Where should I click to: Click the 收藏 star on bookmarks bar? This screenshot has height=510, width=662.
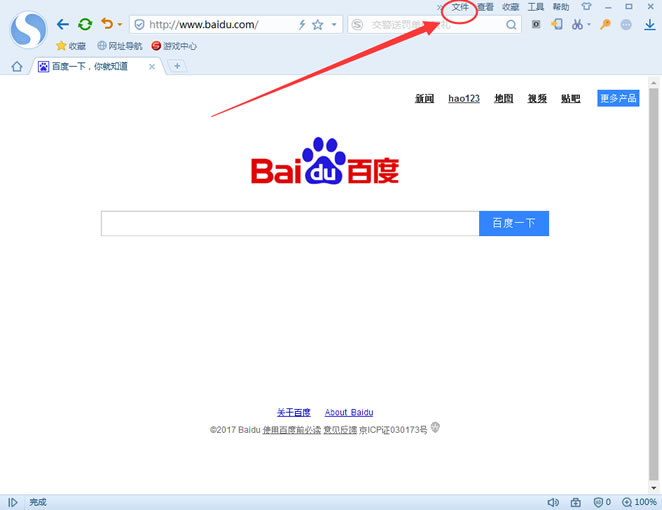71,46
